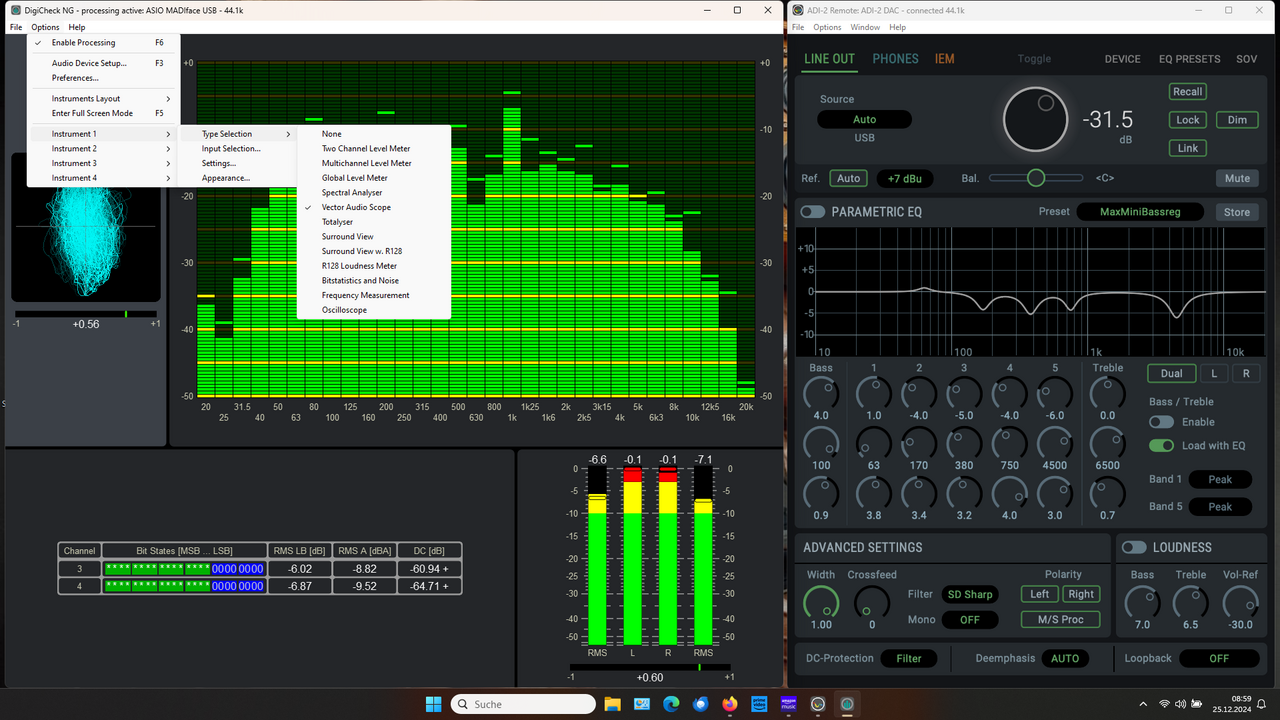Open the MaxMiniBassreg preset dropdown
This screenshot has height=720, width=1280.
point(1139,212)
